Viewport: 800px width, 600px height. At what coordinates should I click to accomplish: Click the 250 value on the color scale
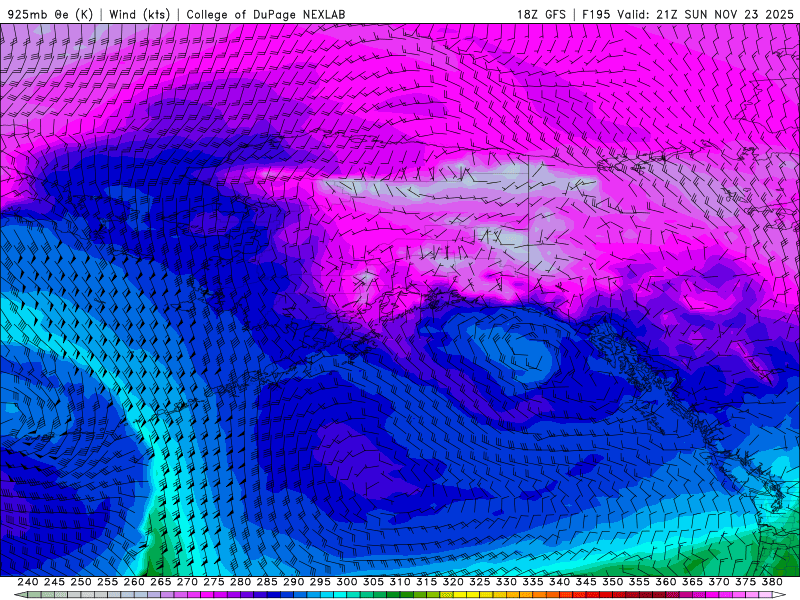(81, 582)
